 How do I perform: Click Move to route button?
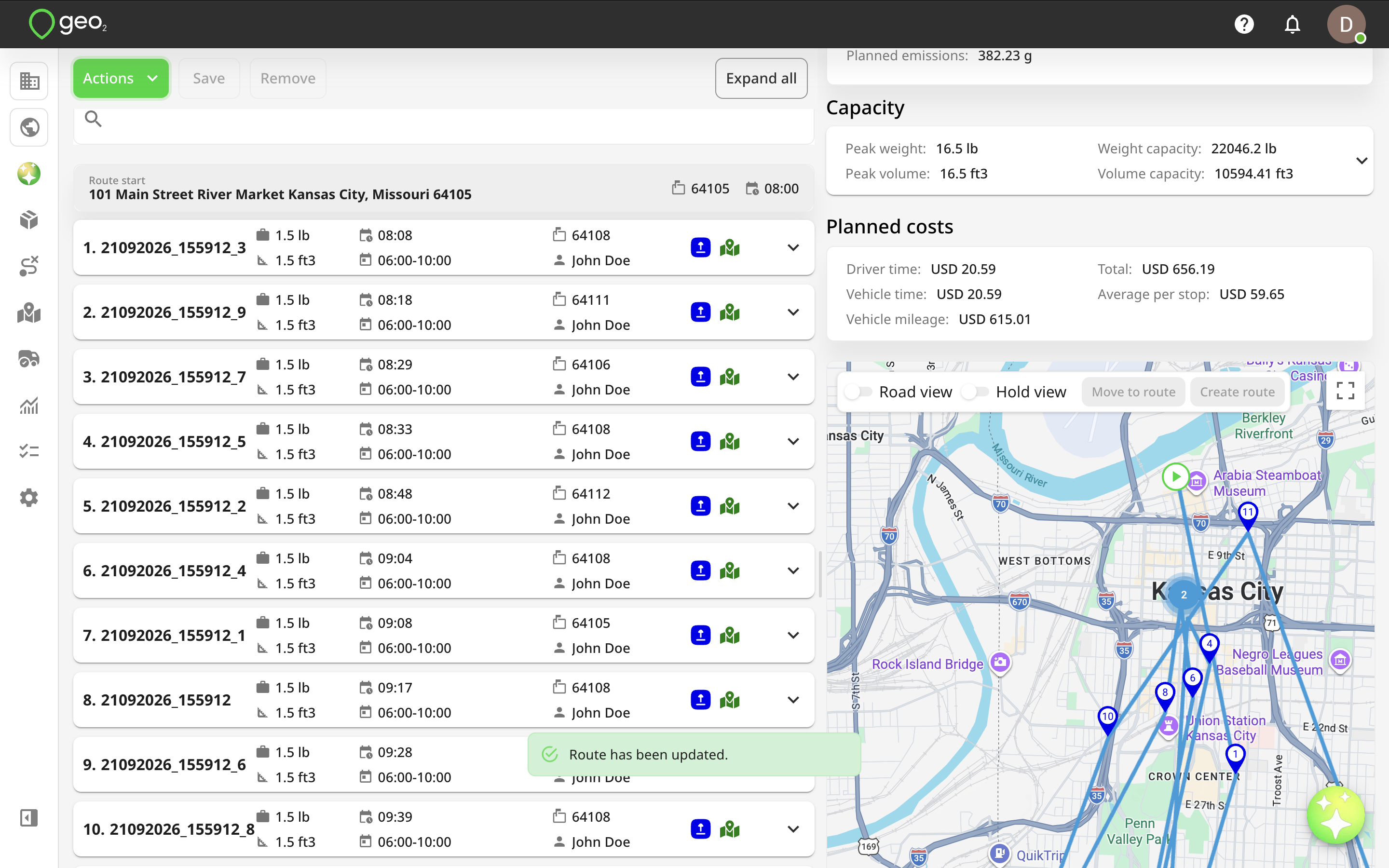click(x=1133, y=392)
